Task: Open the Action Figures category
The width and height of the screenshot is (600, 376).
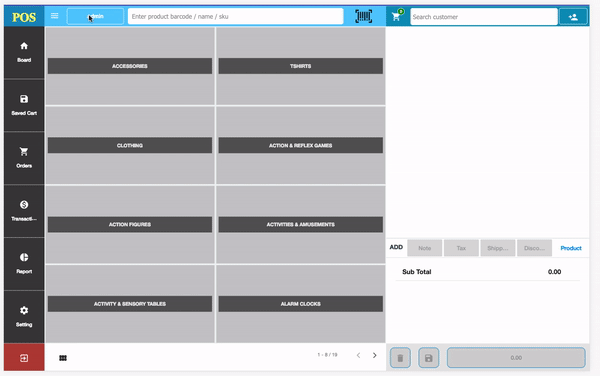Action: [x=130, y=225]
